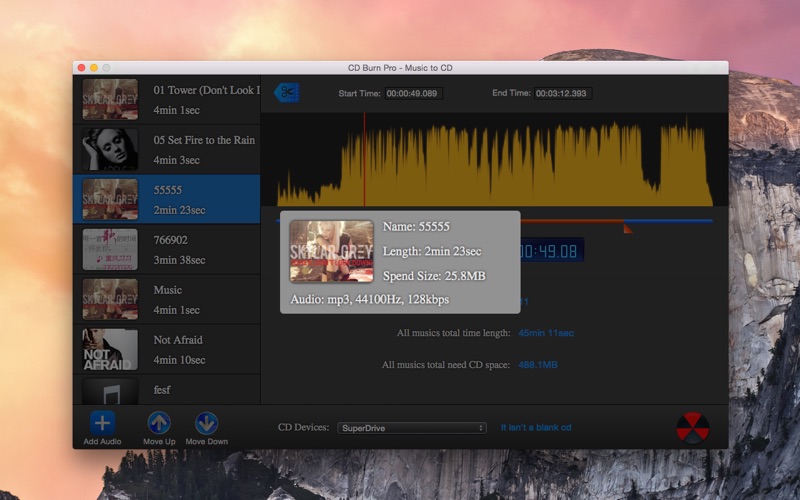This screenshot has width=800, height=500.
Task: Click the Not Afraid album art thumbnail
Action: point(110,349)
